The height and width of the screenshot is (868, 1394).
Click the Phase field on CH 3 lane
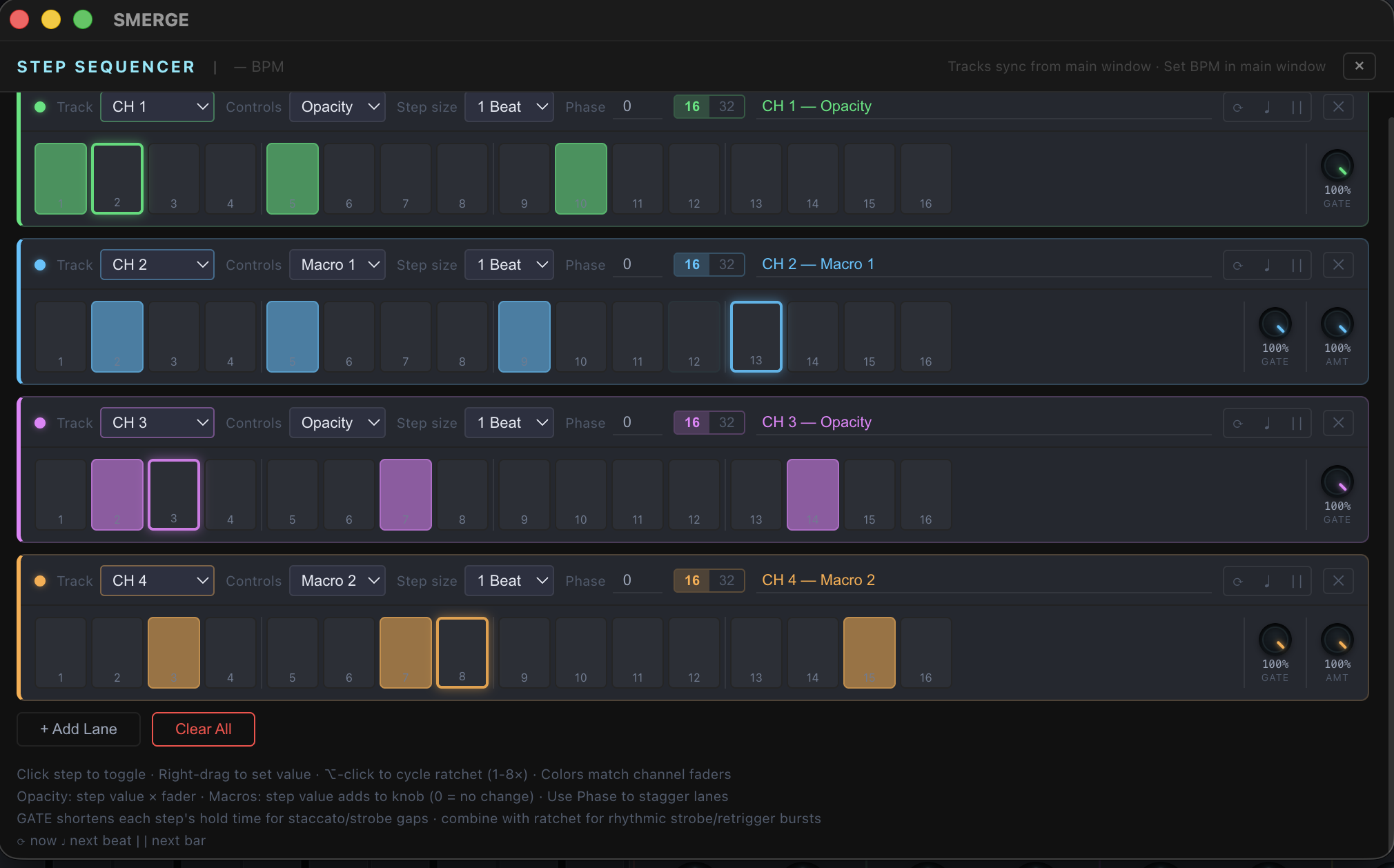[x=638, y=422]
